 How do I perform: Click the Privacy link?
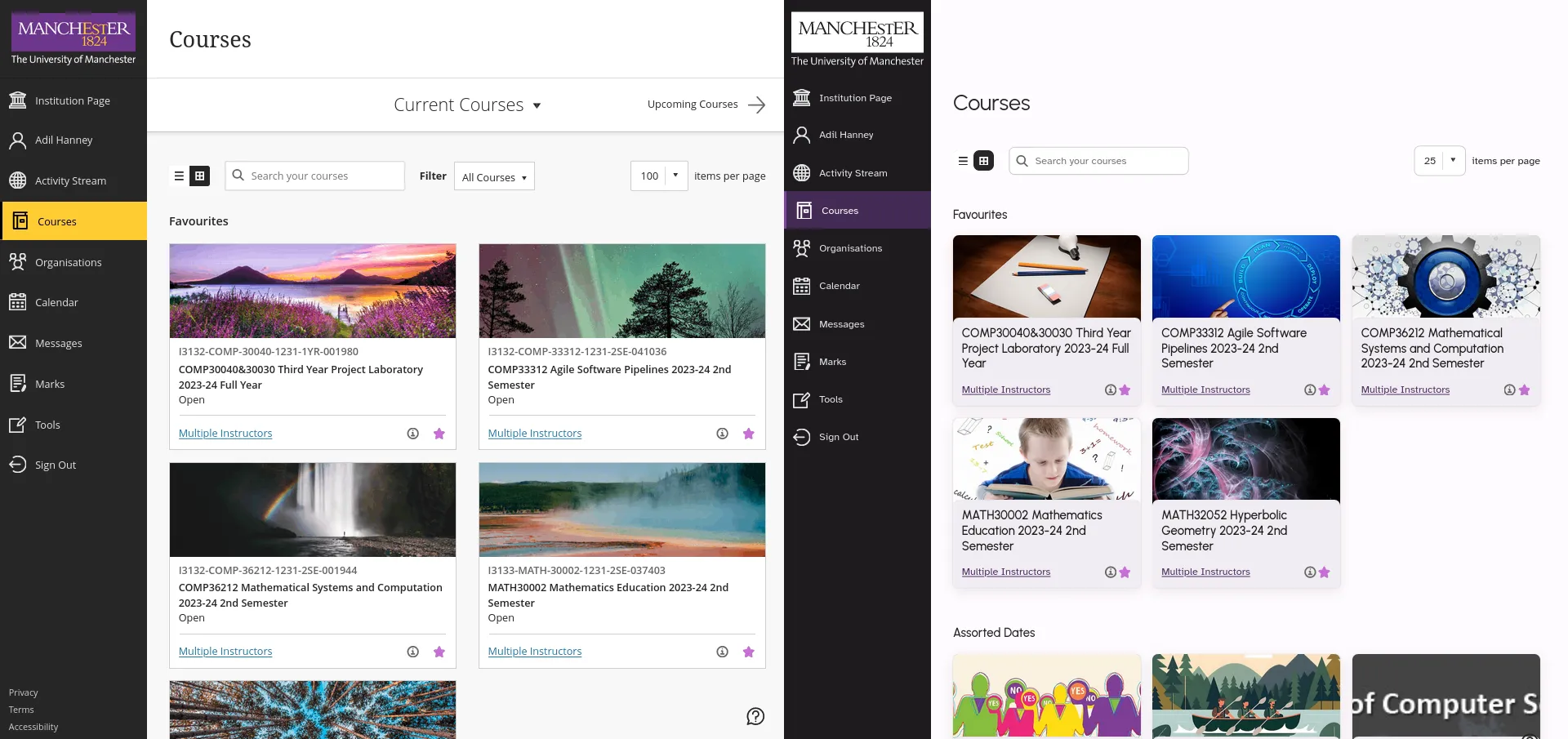click(24, 692)
